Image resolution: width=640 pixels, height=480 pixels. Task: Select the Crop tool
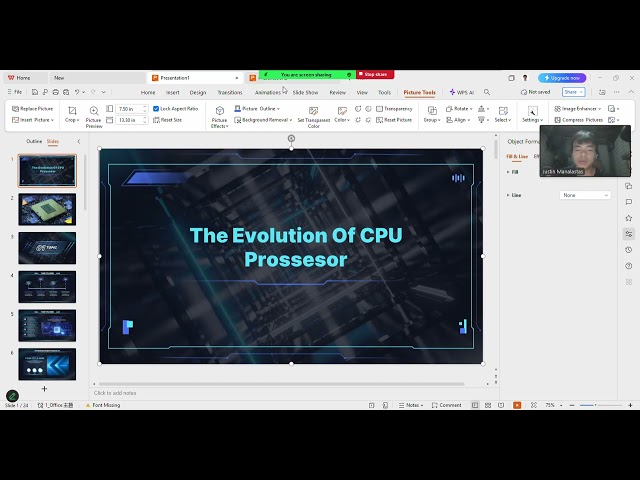tap(72, 113)
